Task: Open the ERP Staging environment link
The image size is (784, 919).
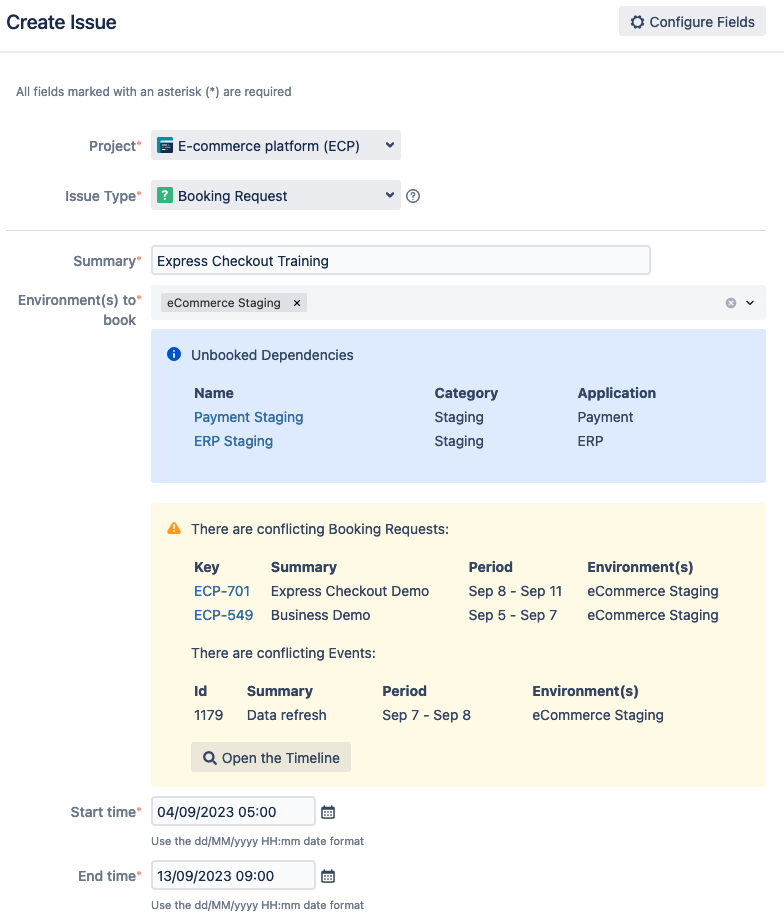Action: 233,441
